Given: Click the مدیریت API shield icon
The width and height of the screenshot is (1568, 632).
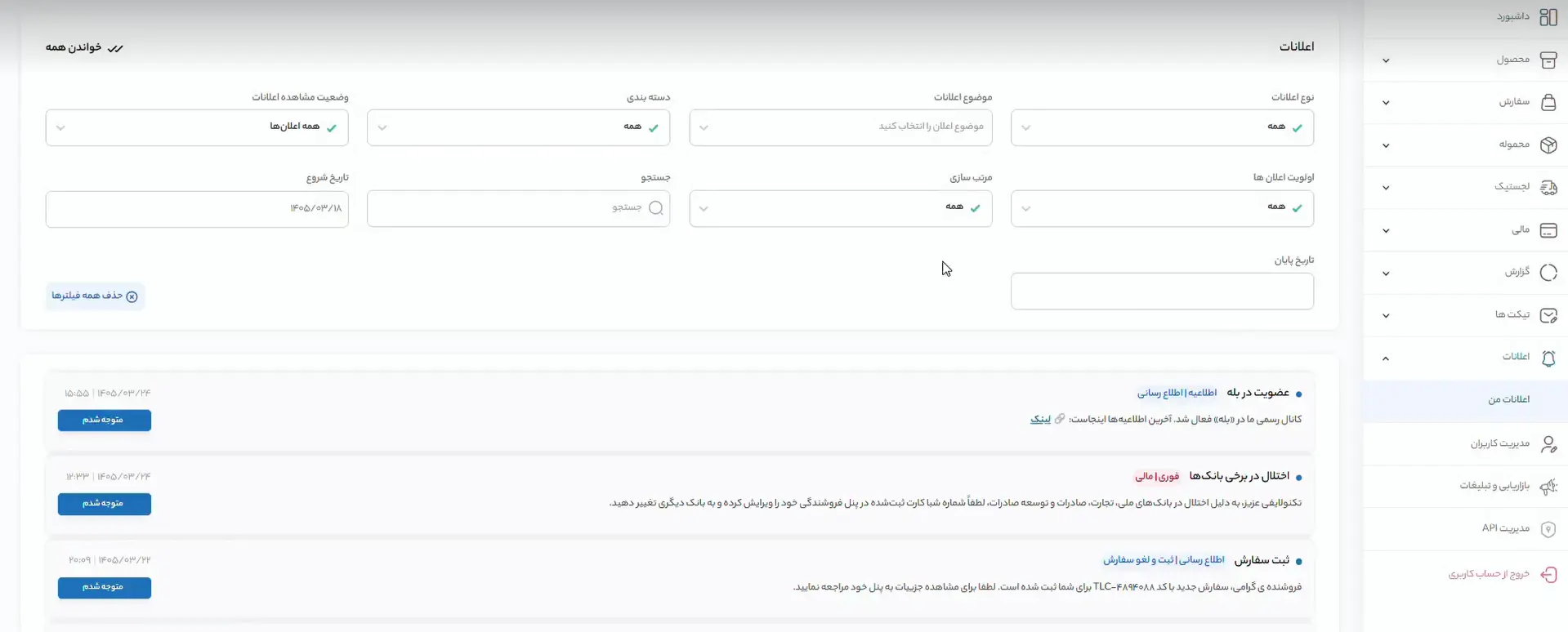Looking at the screenshot, I should point(1548,529).
